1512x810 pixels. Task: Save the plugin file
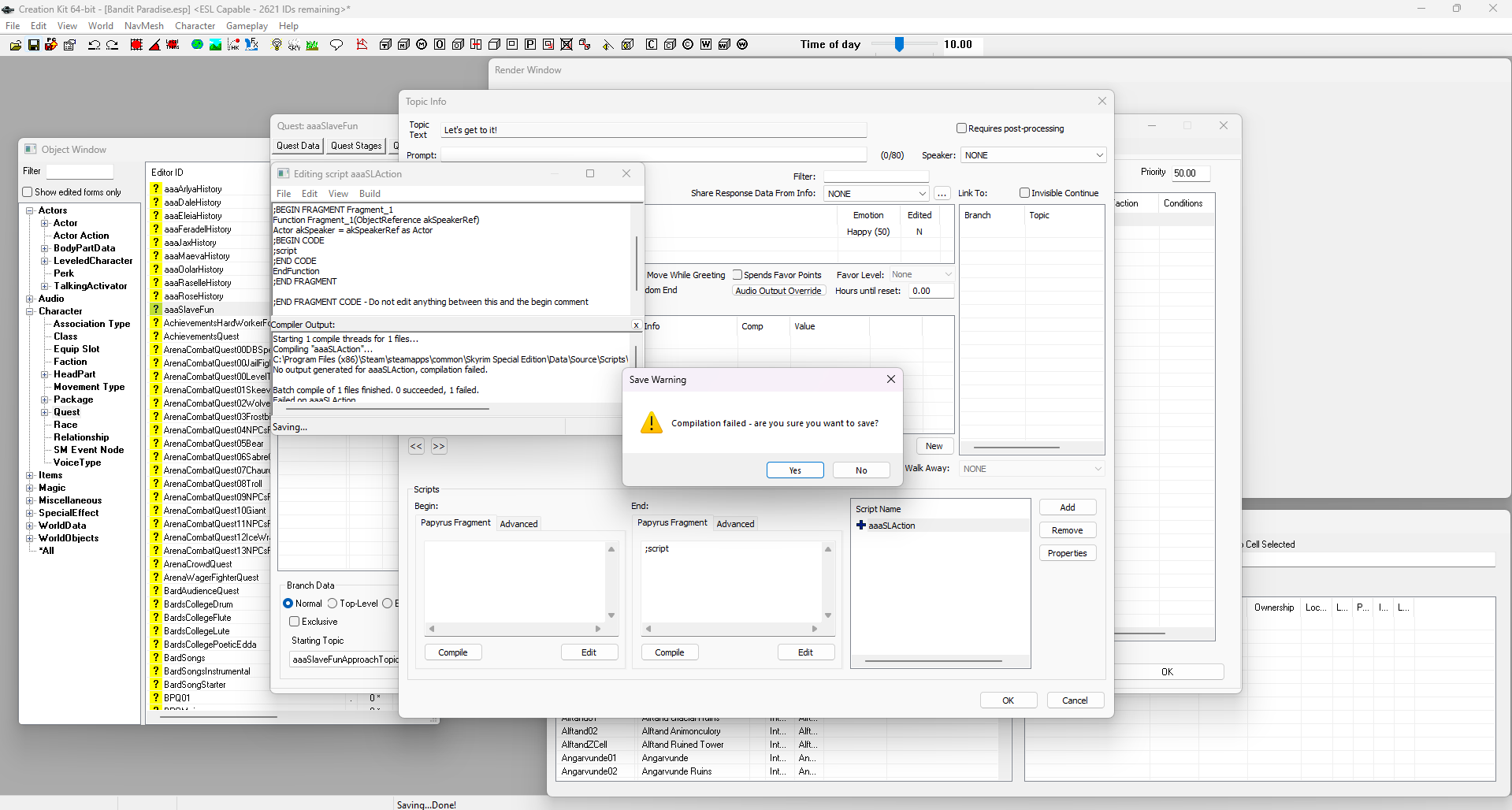(x=33, y=45)
